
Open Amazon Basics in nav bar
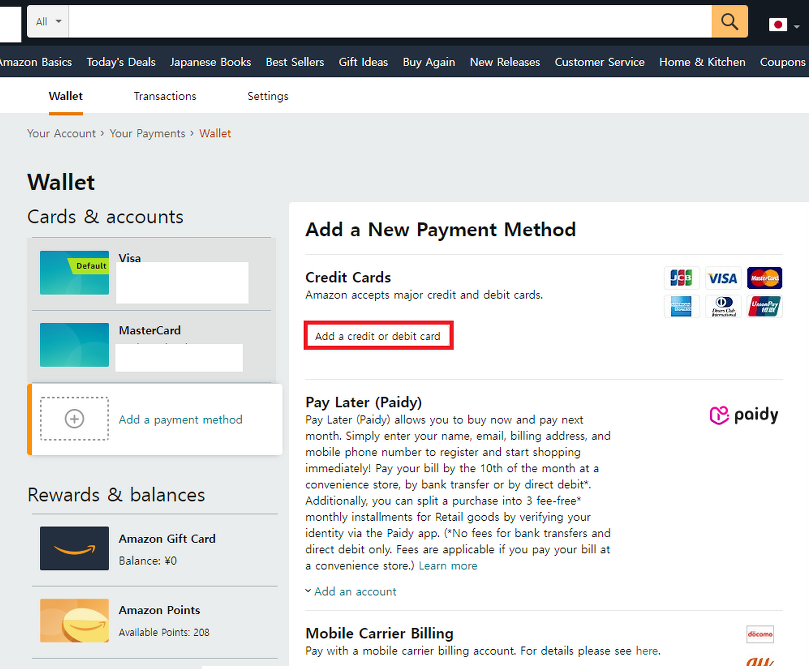coord(35,62)
